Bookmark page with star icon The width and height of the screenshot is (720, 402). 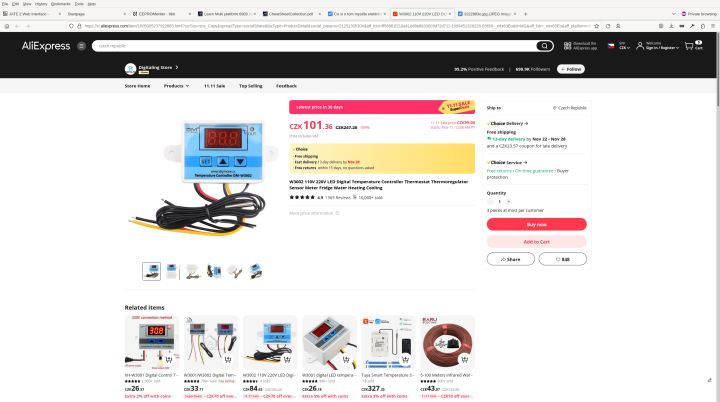pyautogui.click(x=596, y=26)
